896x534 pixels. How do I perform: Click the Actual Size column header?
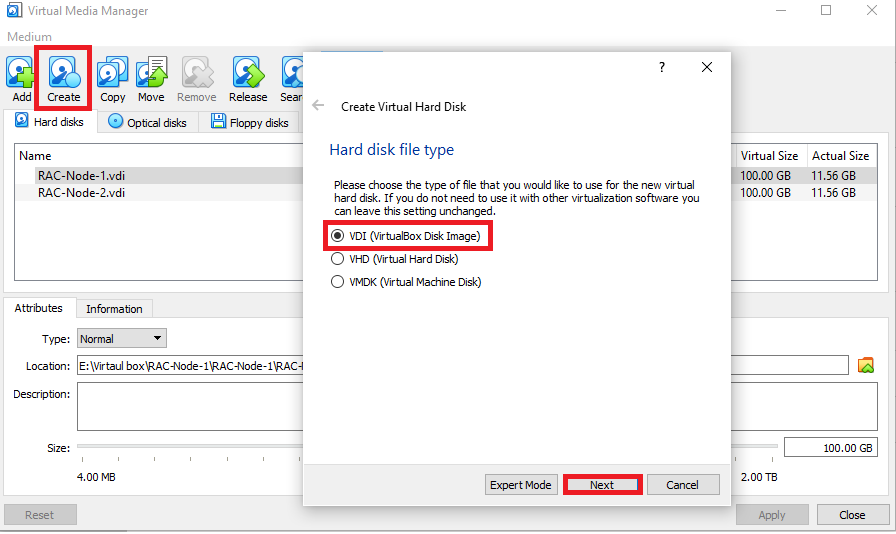pos(841,156)
